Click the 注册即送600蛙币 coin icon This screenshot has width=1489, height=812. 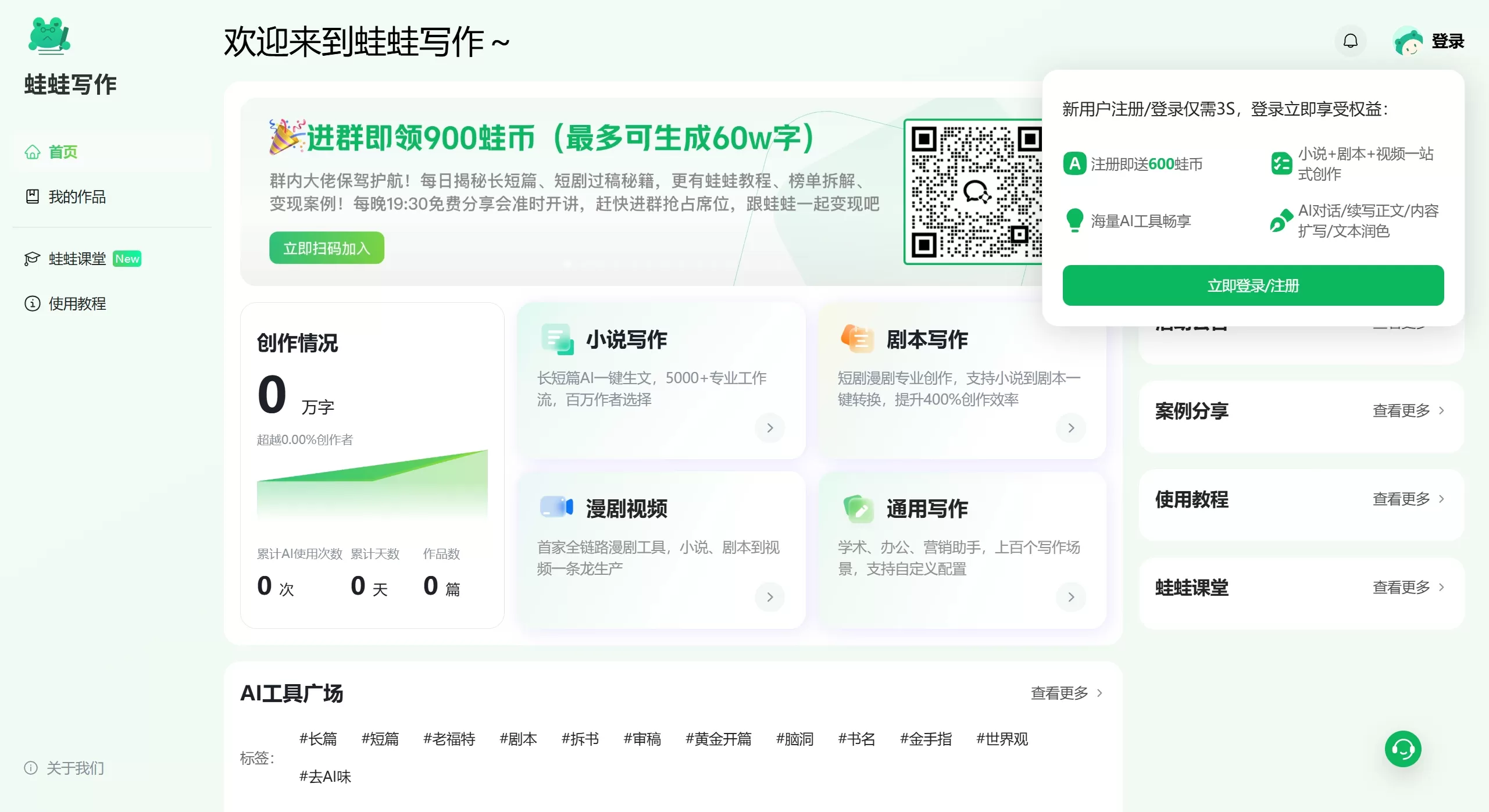point(1074,163)
